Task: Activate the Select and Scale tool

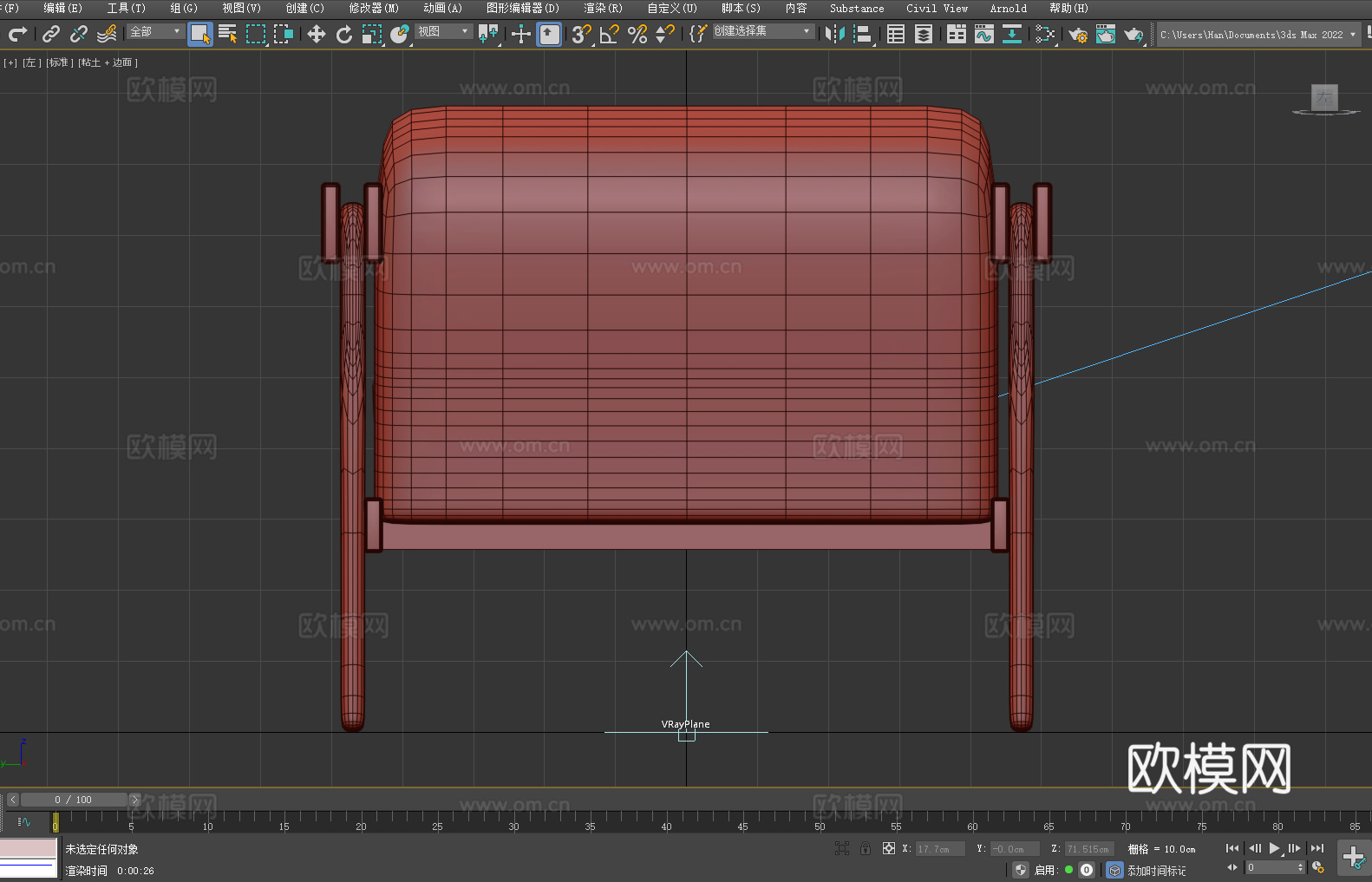Action: (x=372, y=34)
